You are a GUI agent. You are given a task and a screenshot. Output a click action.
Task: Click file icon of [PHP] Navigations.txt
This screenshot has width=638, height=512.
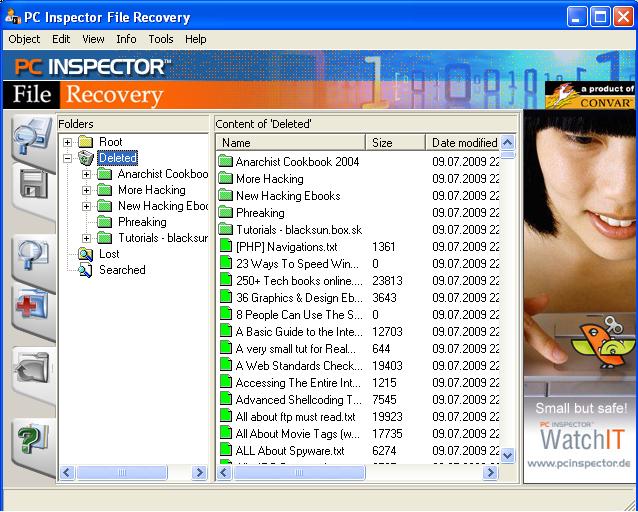tap(225, 246)
